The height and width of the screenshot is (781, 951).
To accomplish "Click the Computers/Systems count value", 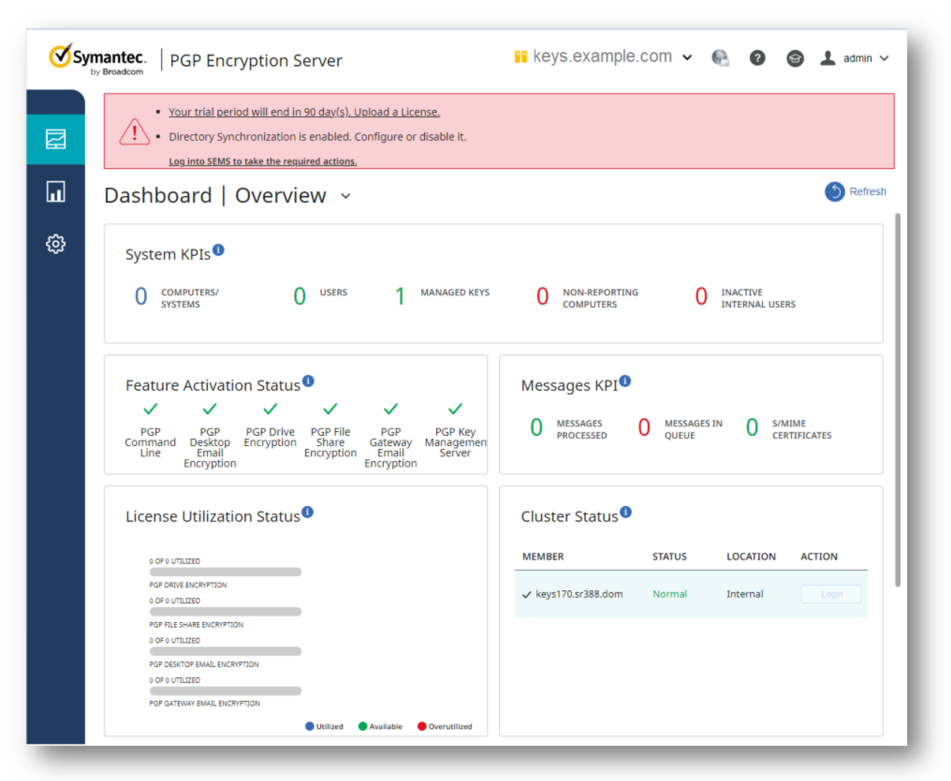I will coord(141,297).
